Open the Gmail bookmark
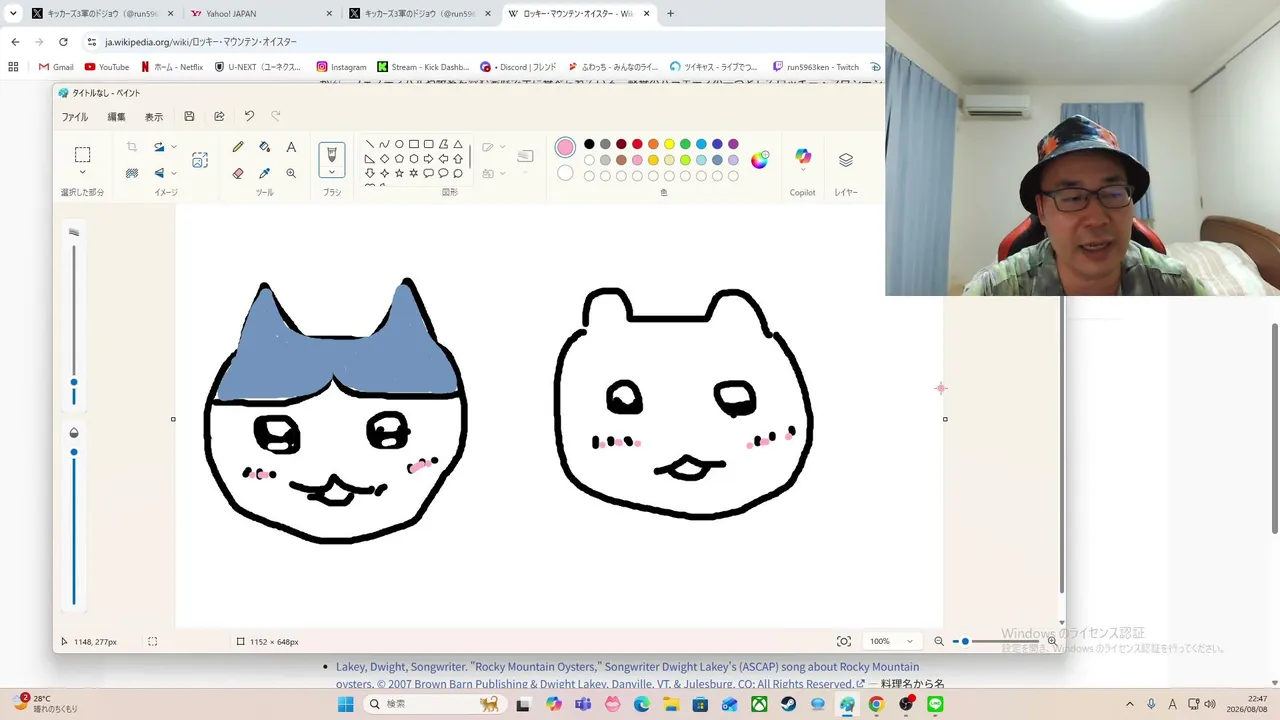 56,67
